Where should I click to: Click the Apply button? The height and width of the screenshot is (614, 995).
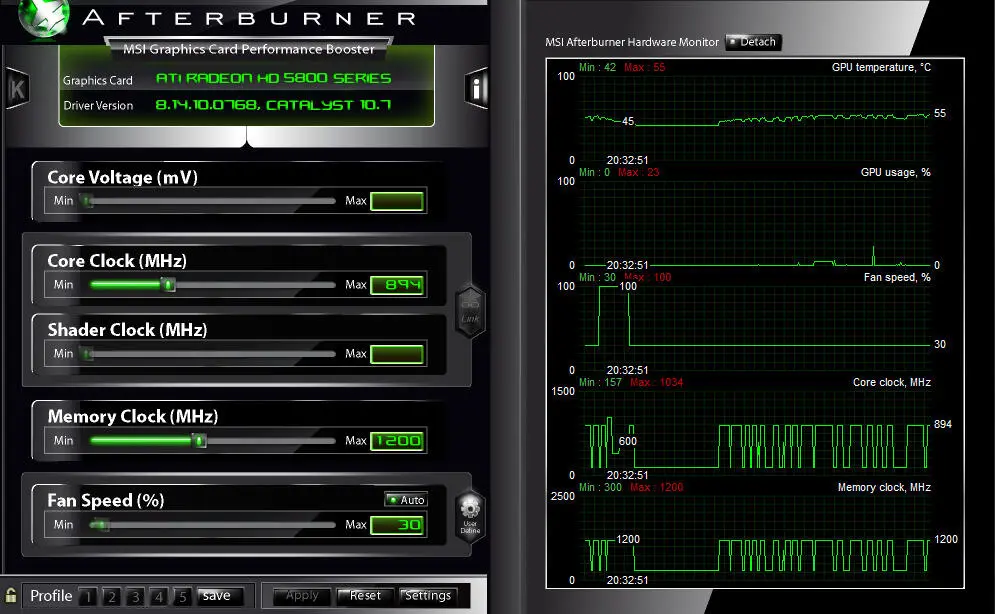[x=302, y=596]
